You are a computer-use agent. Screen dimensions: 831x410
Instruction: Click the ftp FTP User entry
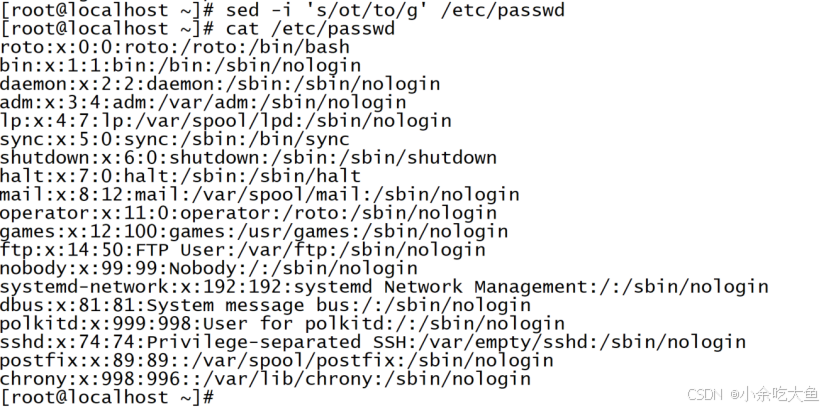pyautogui.click(x=243, y=249)
